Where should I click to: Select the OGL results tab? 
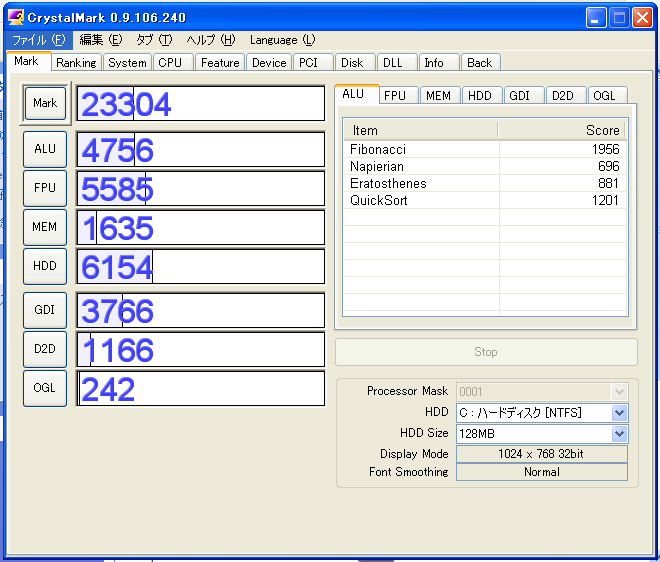coord(607,96)
